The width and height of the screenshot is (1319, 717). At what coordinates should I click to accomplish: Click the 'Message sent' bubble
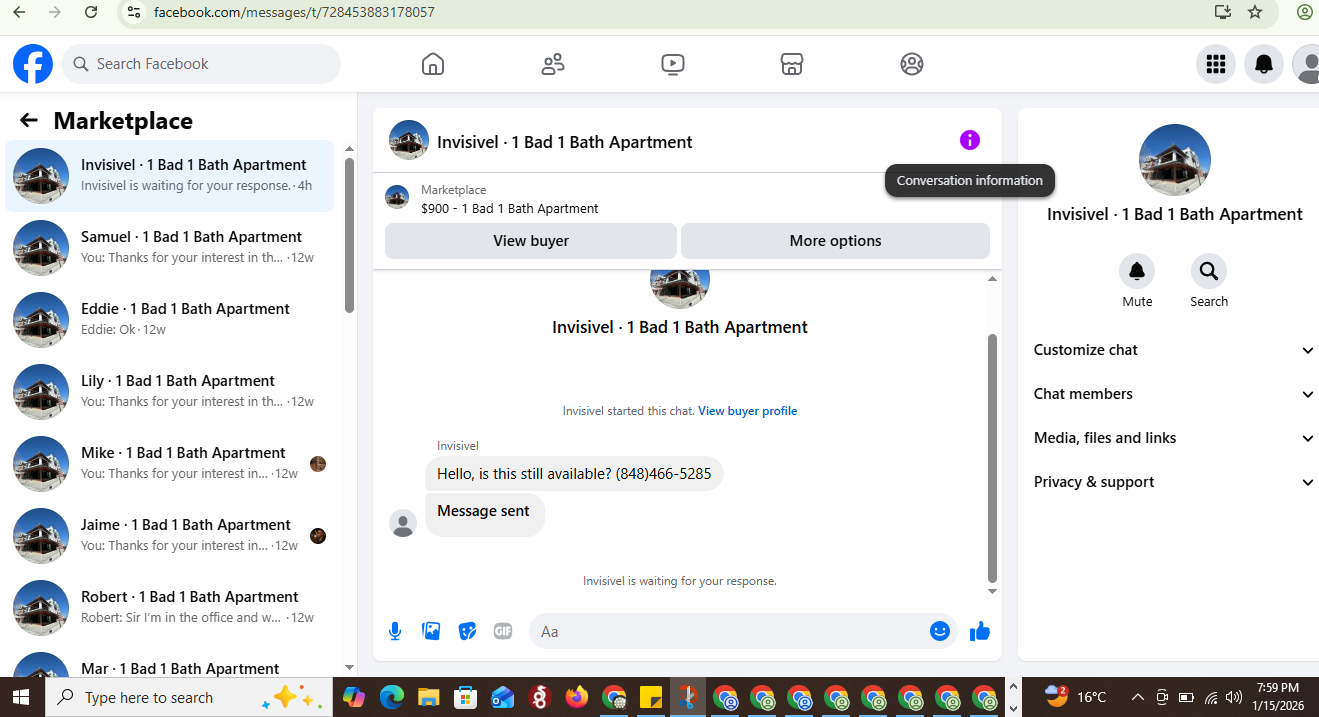(484, 514)
